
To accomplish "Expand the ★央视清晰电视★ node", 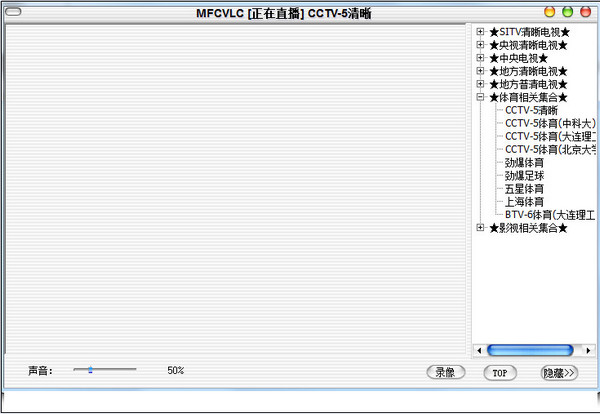I will click(480, 45).
